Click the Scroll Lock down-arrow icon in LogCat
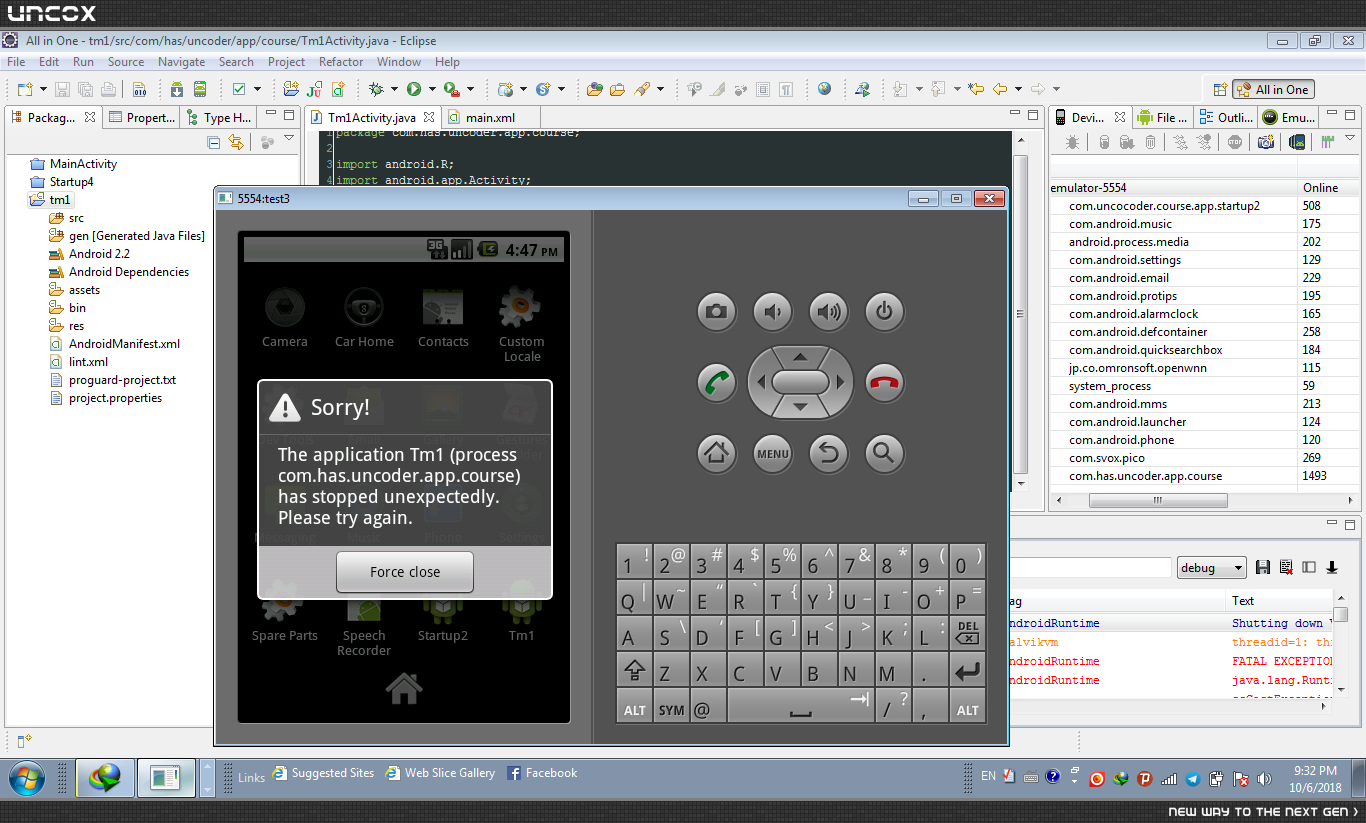 1332,567
